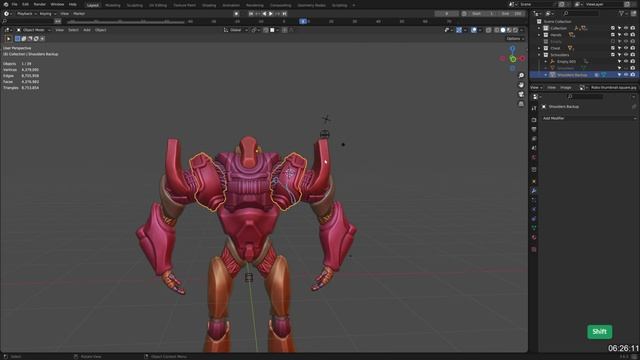640x360 pixels.
Task: Expand the Hands collection in outliner
Action: point(539,35)
